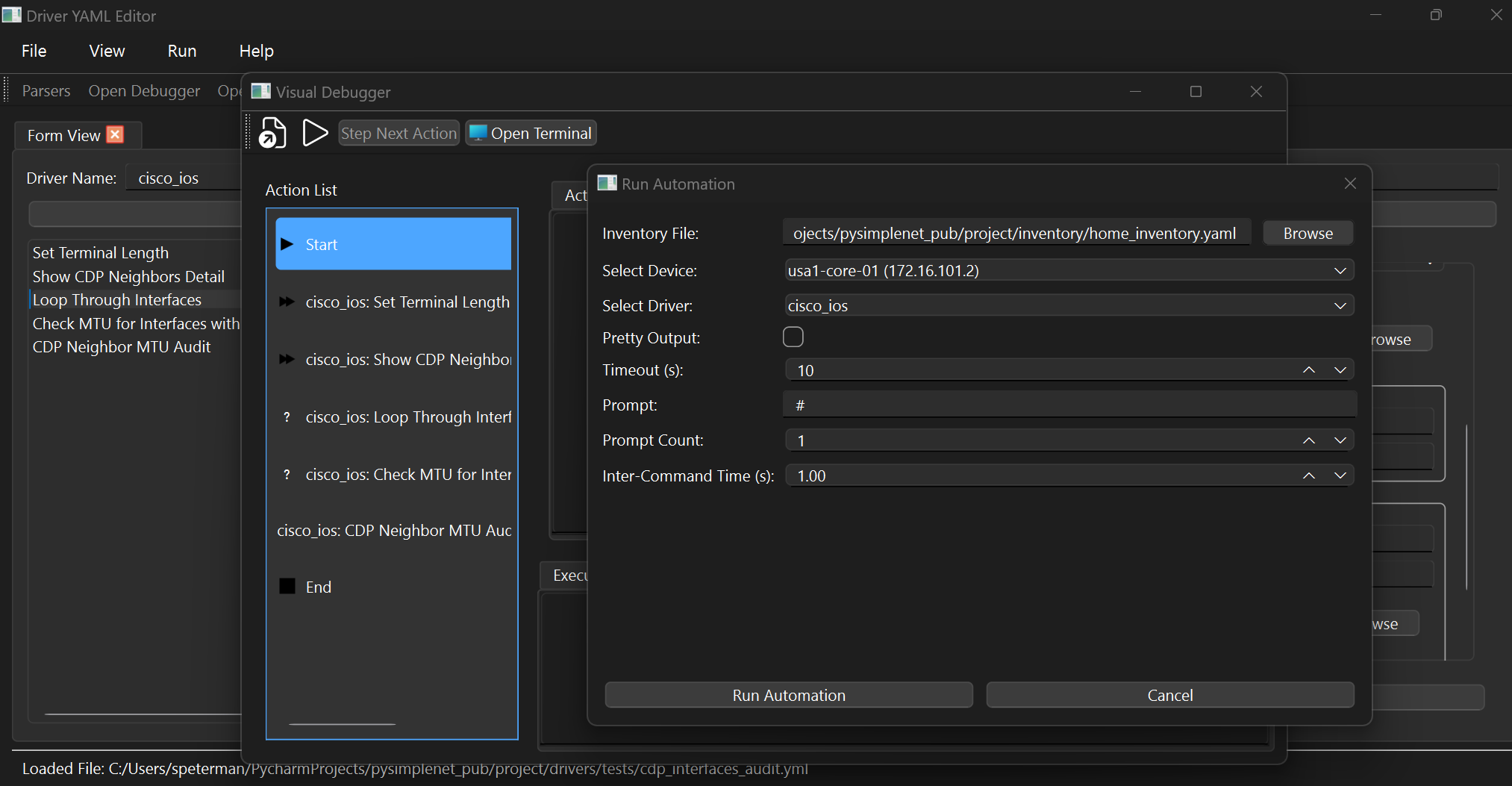Restore the main Driver YAML Editor window

(x=1435, y=15)
